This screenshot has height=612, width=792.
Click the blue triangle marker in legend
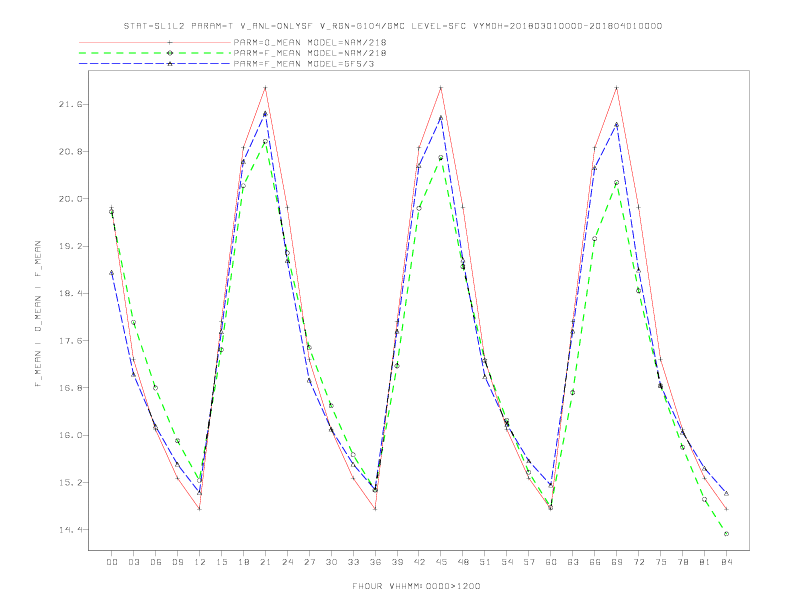pyautogui.click(x=170, y=64)
